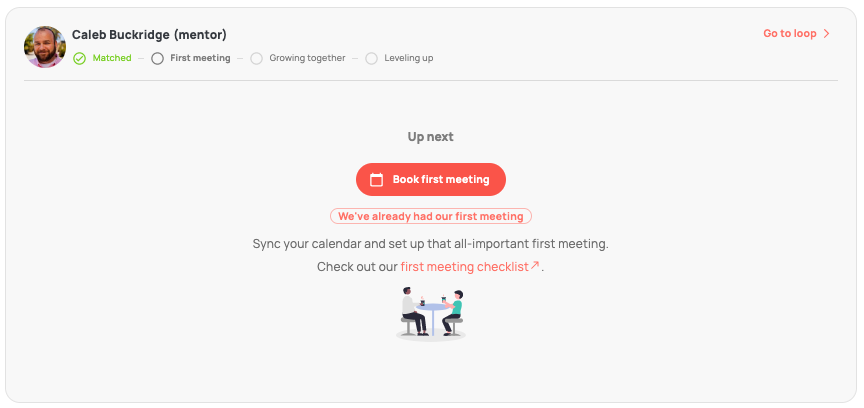This screenshot has height=408, width=864.
Task: Select the Growing together step circle
Action: pos(256,58)
